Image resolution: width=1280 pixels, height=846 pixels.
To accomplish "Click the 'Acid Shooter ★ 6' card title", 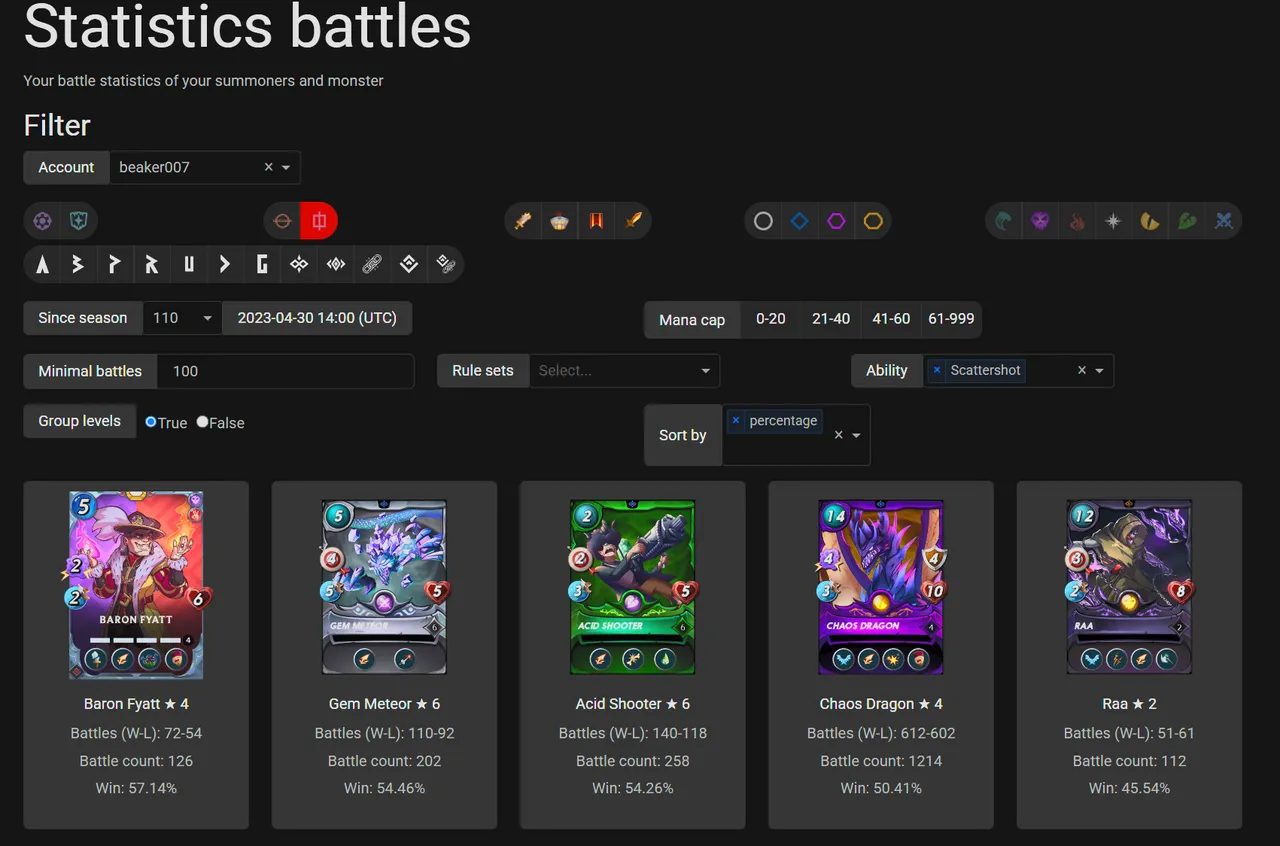I will pos(632,704).
